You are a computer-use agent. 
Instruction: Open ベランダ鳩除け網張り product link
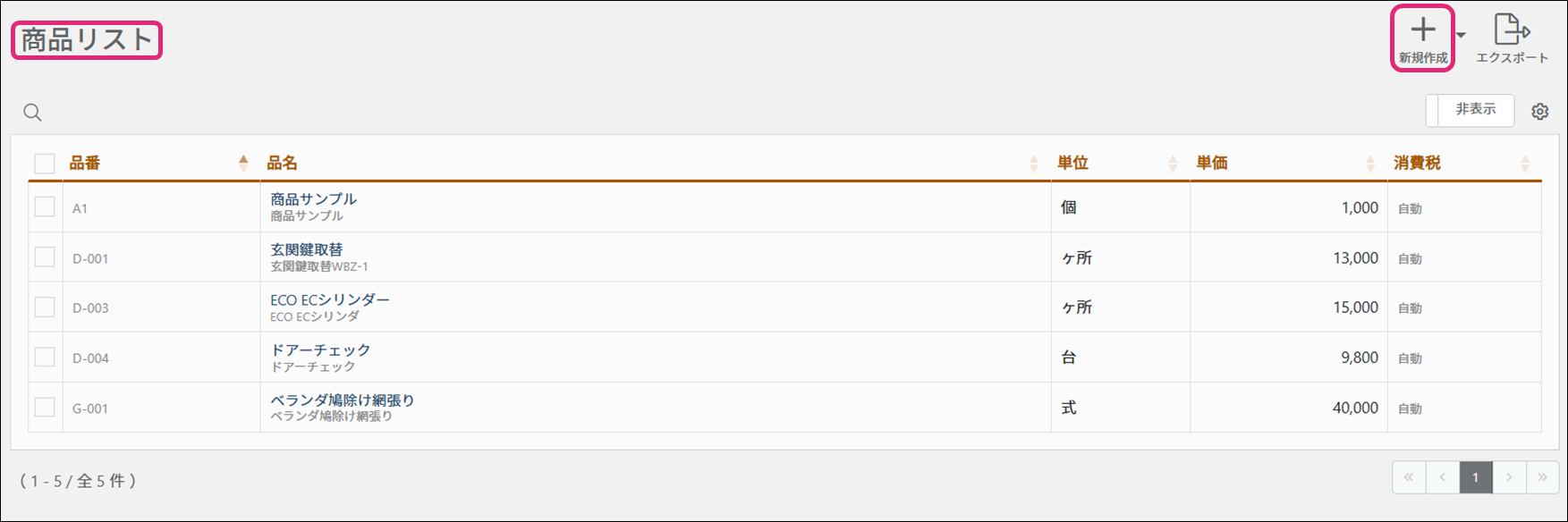[x=343, y=400]
